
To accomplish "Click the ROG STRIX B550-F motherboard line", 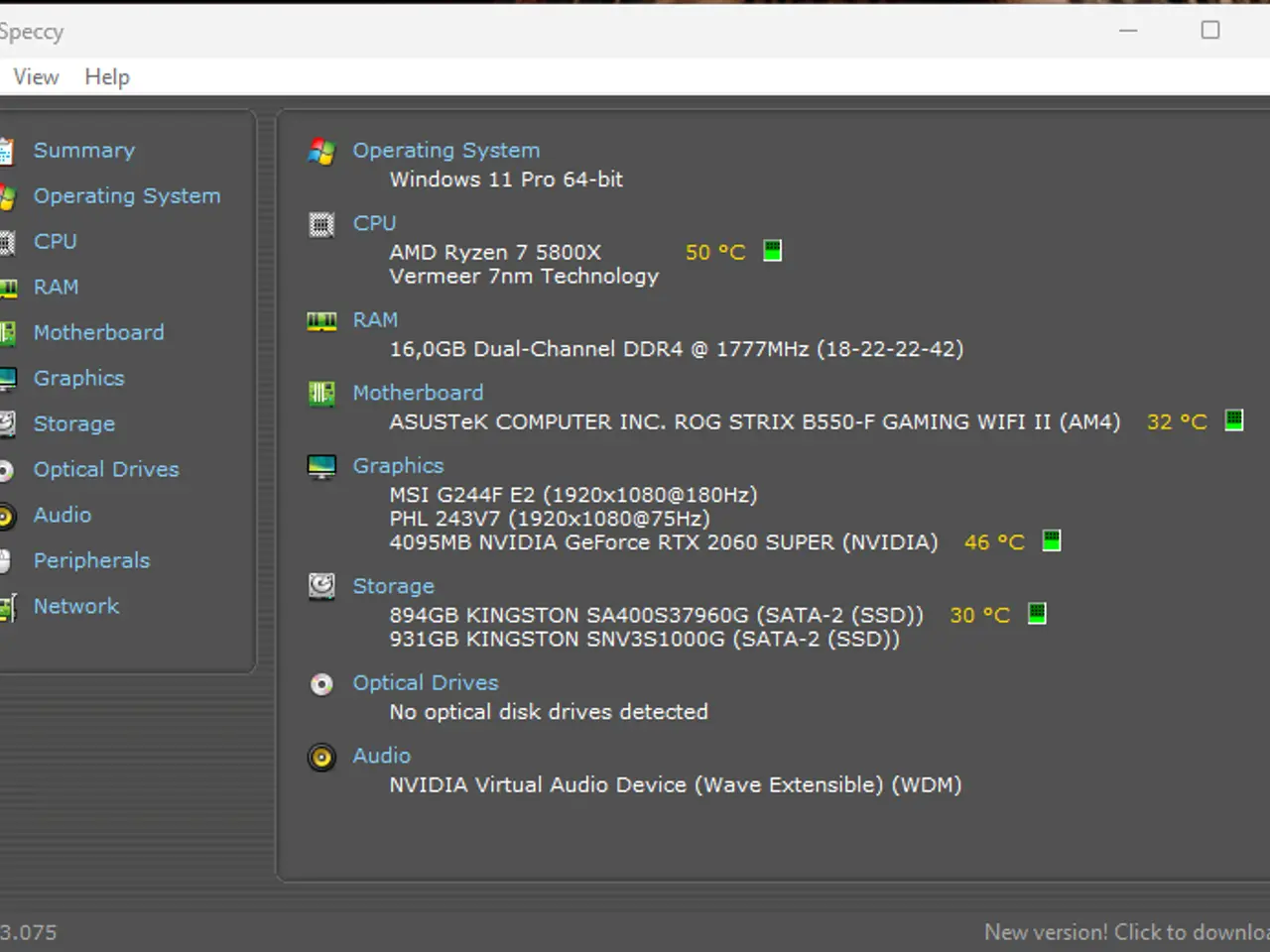I will pyautogui.click(x=755, y=422).
